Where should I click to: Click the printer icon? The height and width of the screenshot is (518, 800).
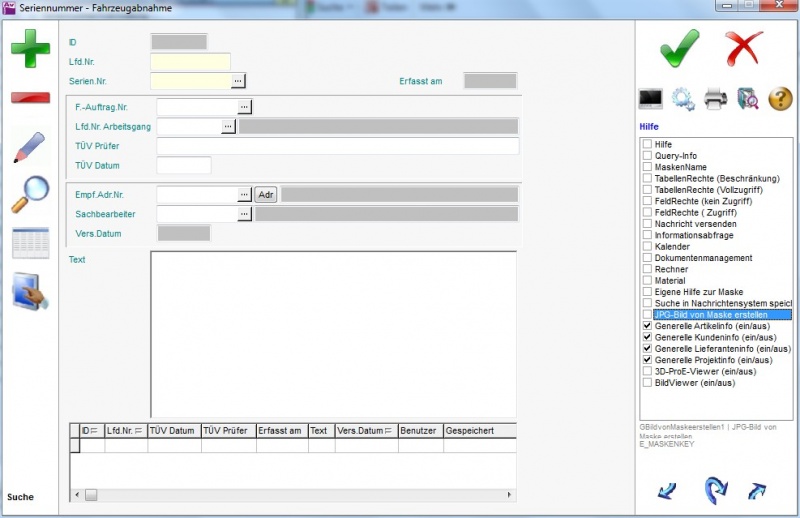point(716,98)
